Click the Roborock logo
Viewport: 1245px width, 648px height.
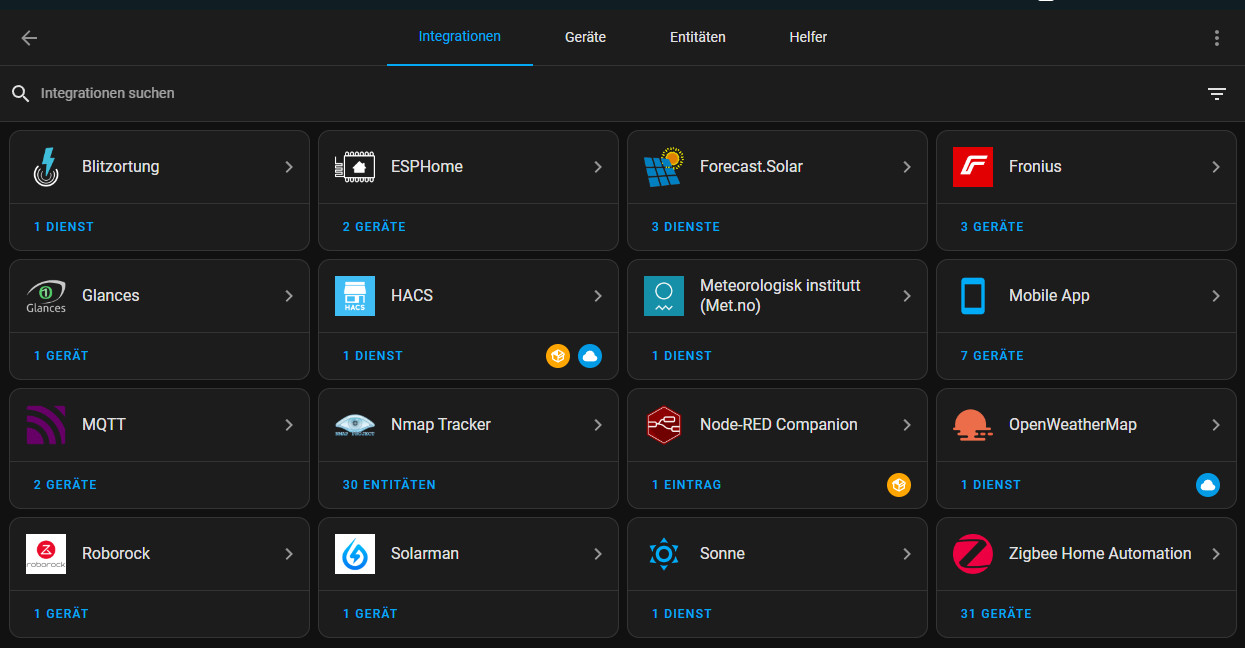(x=46, y=554)
